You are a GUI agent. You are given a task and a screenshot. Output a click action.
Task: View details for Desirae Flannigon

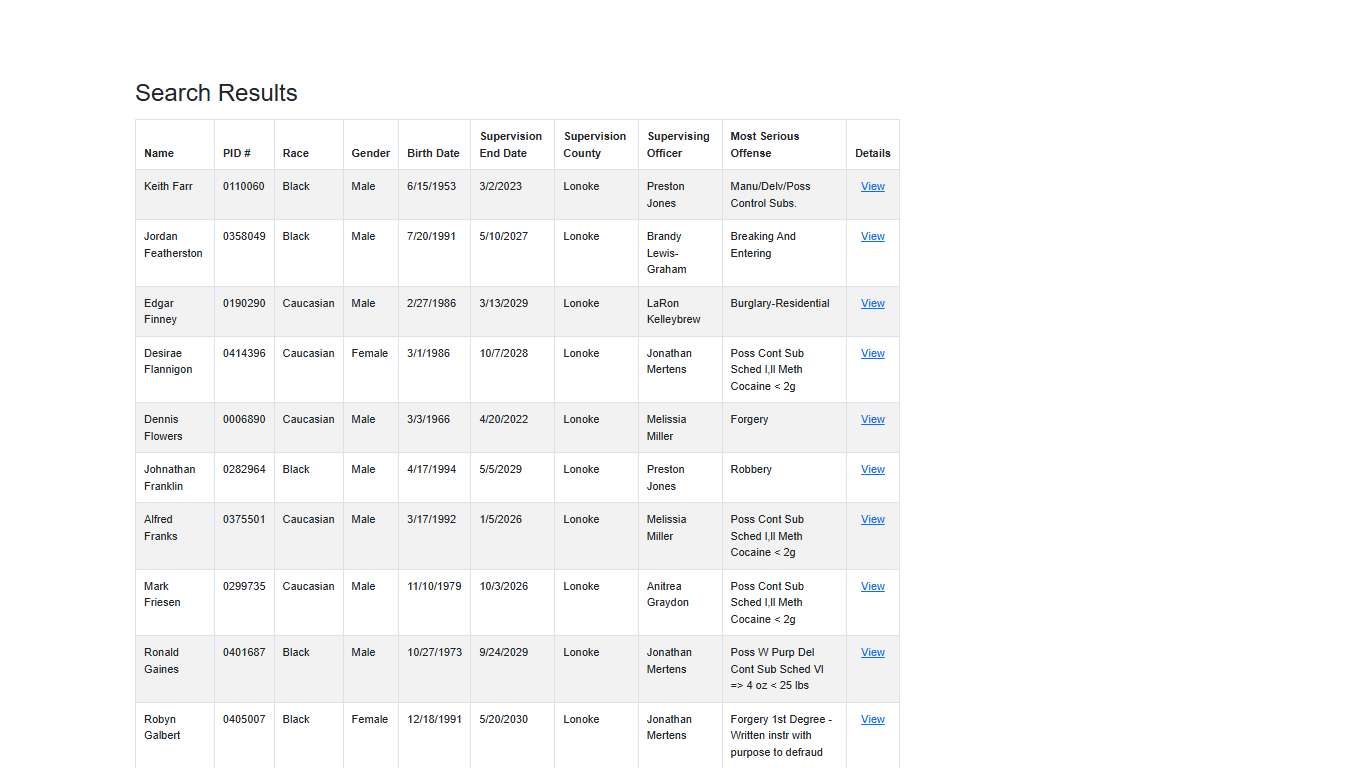tap(872, 354)
